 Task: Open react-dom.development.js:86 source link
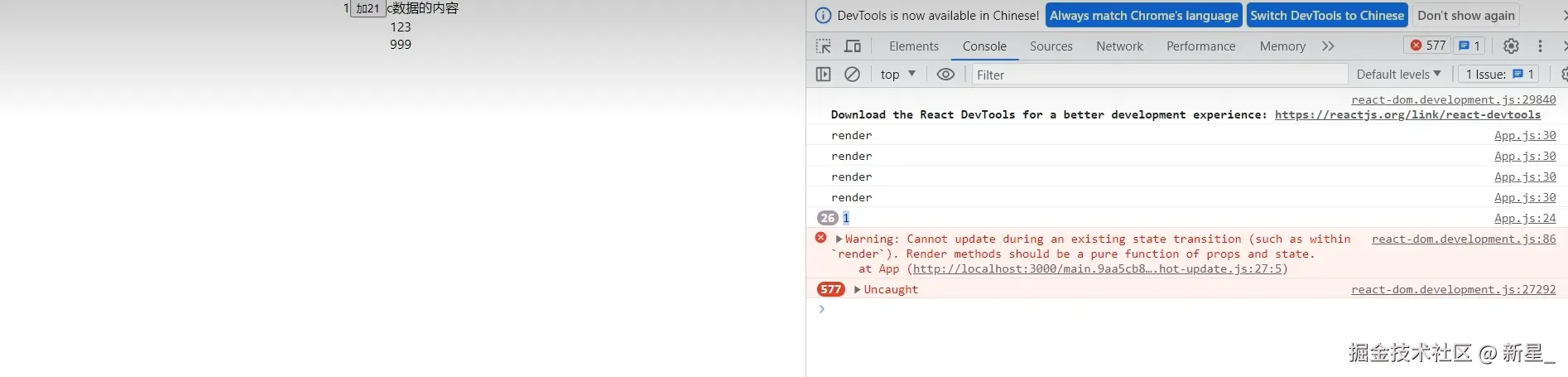[x=1464, y=239]
